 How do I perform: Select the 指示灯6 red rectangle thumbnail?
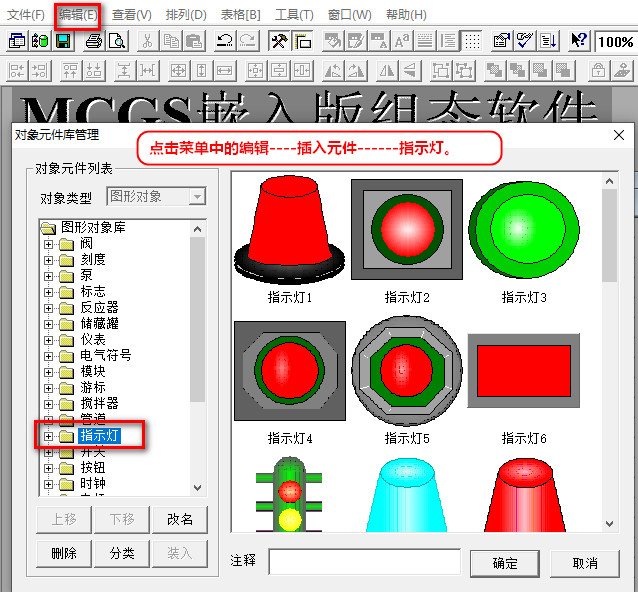[x=524, y=371]
